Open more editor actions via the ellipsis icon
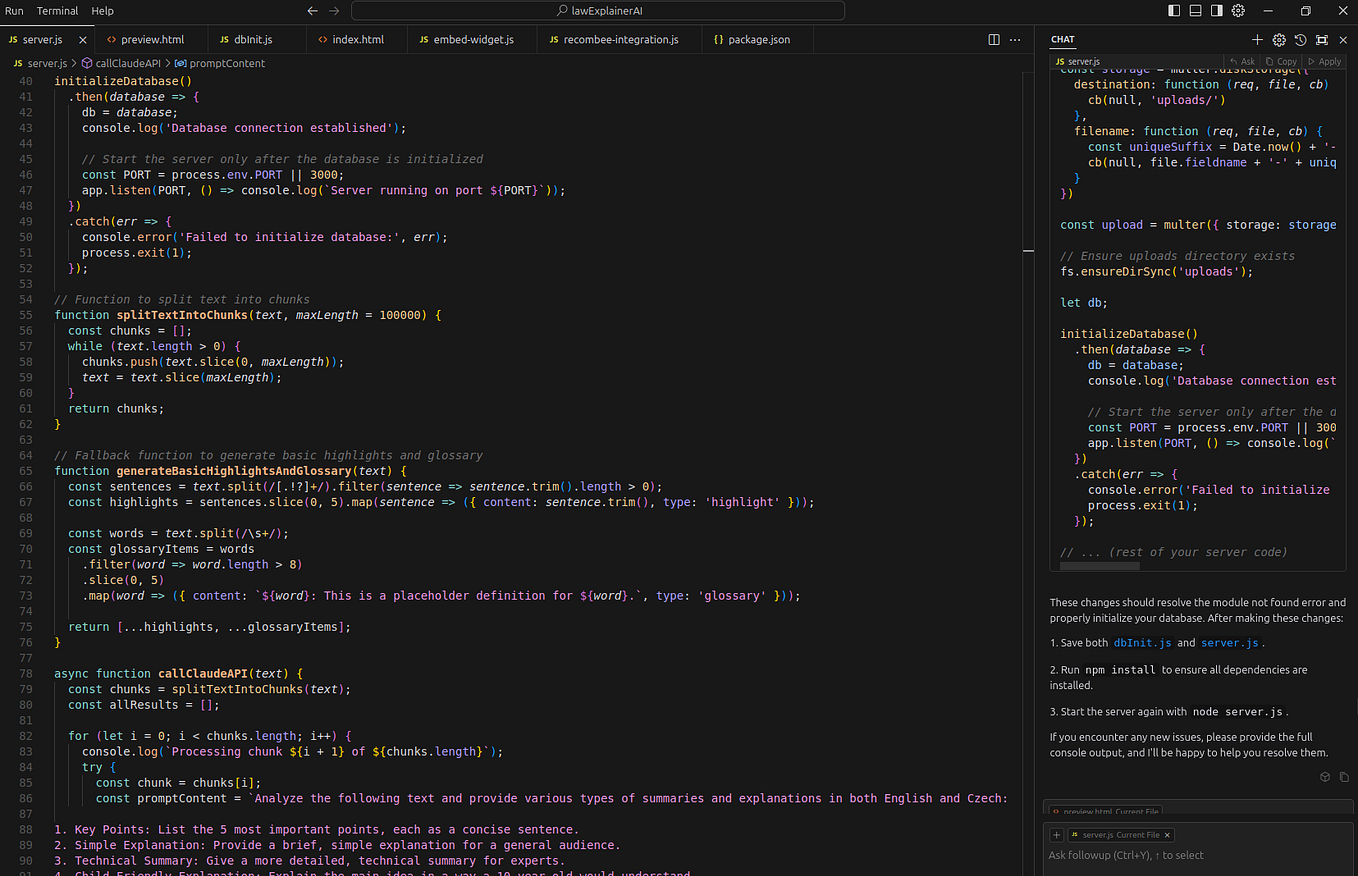Image resolution: width=1358 pixels, height=876 pixels. click(x=1015, y=39)
